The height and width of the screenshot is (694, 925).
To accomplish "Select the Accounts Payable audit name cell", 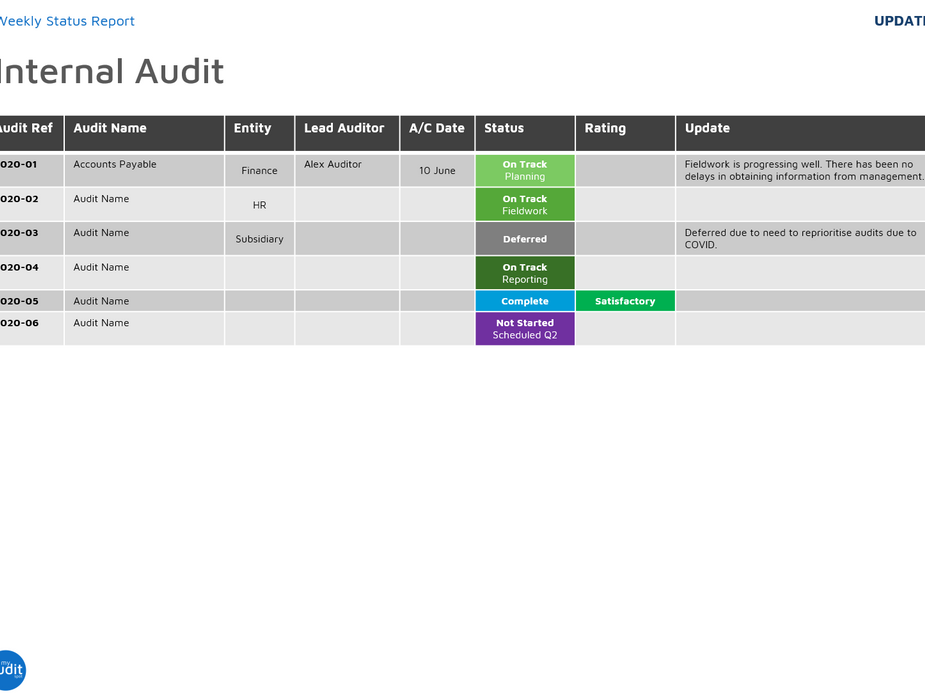I will (x=144, y=171).
